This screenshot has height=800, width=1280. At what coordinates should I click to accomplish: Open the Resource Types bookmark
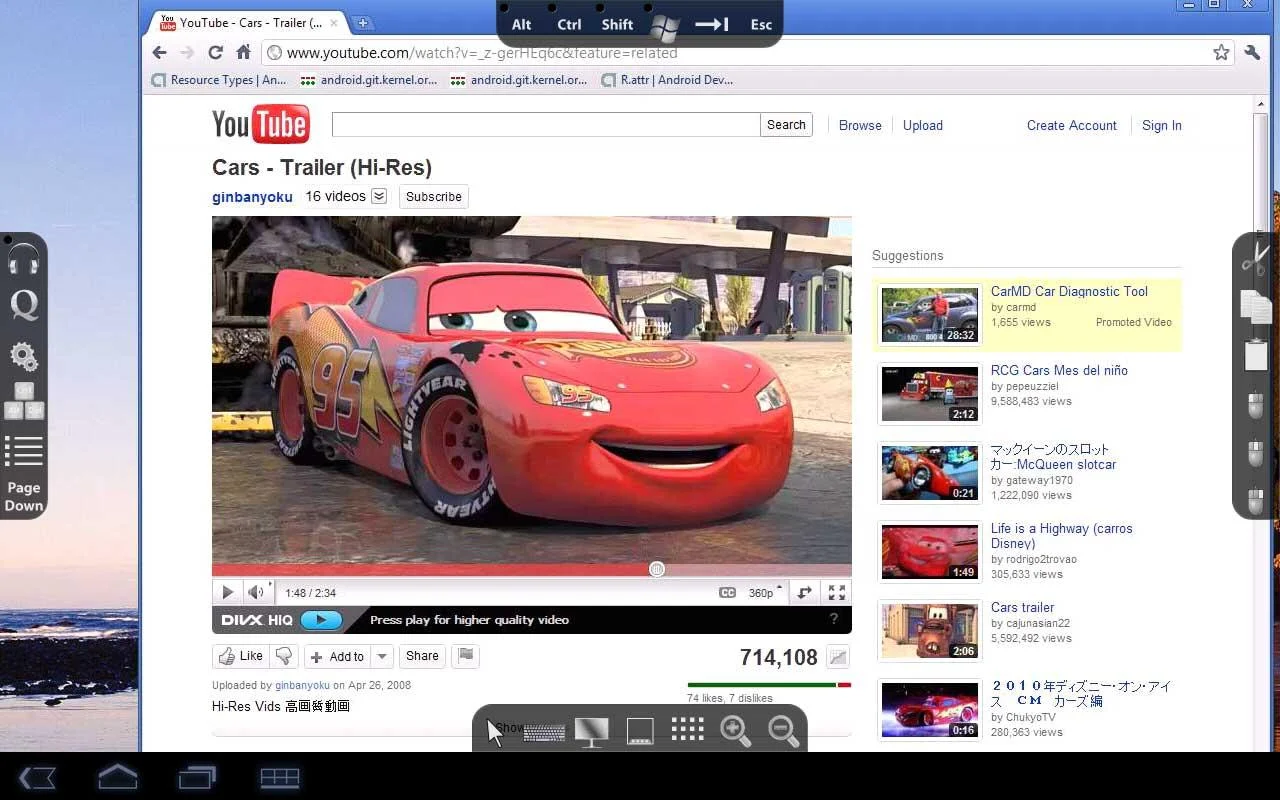(219, 80)
